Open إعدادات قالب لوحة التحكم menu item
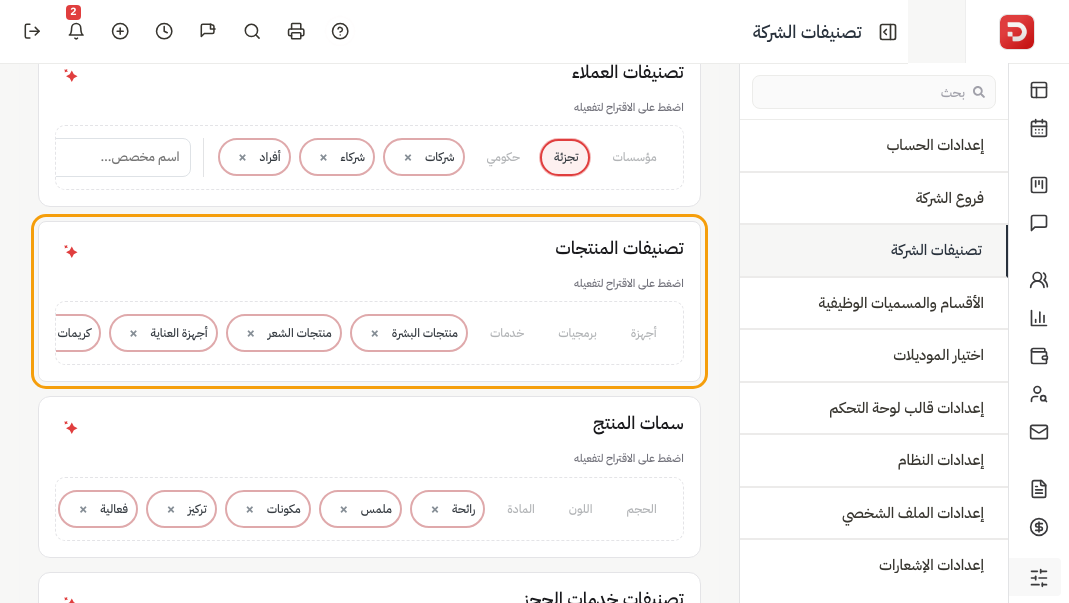The height and width of the screenshot is (603, 1069). pyautogui.click(x=873, y=408)
